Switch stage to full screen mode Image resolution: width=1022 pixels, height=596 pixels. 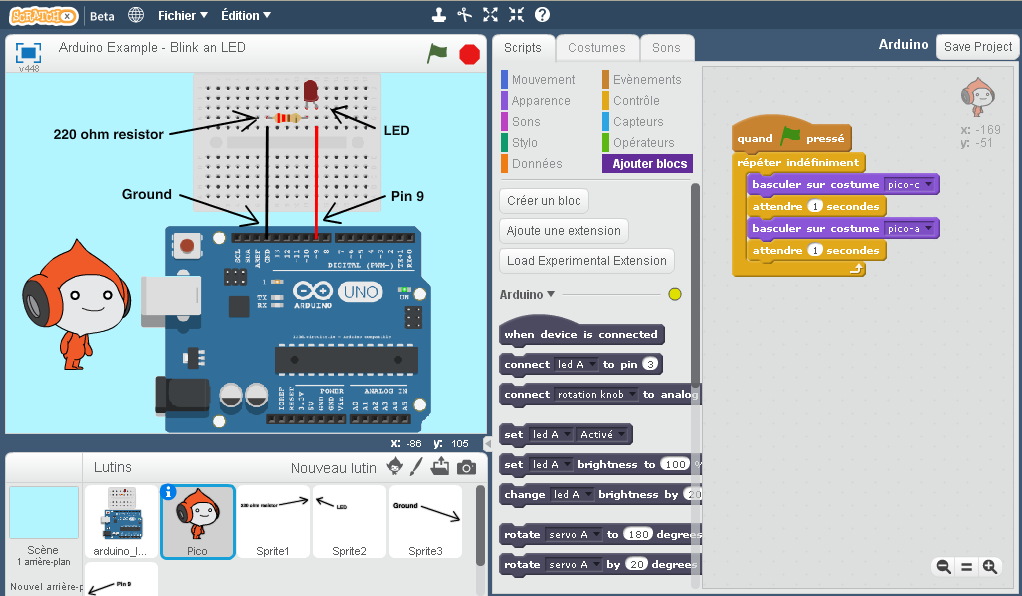click(x=28, y=53)
